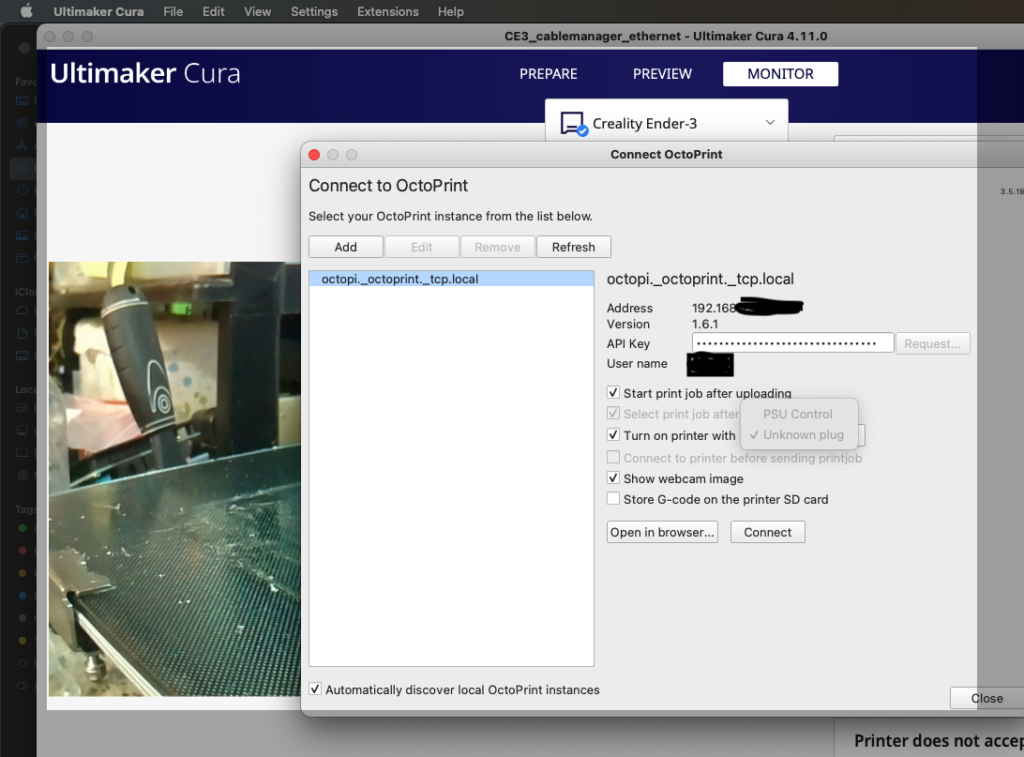Toggle the Select print job after checkbox

pyautogui.click(x=613, y=413)
